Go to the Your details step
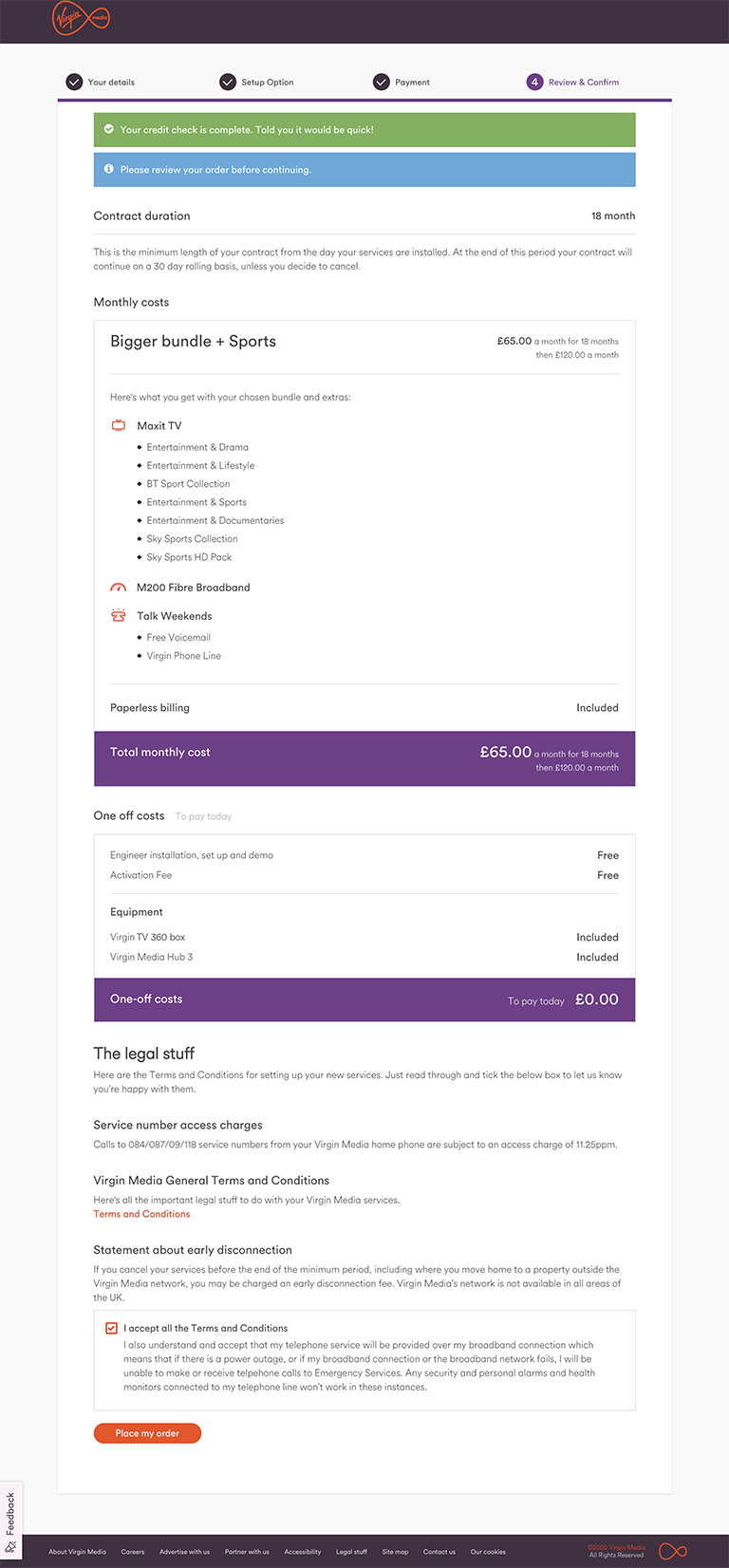 111,83
